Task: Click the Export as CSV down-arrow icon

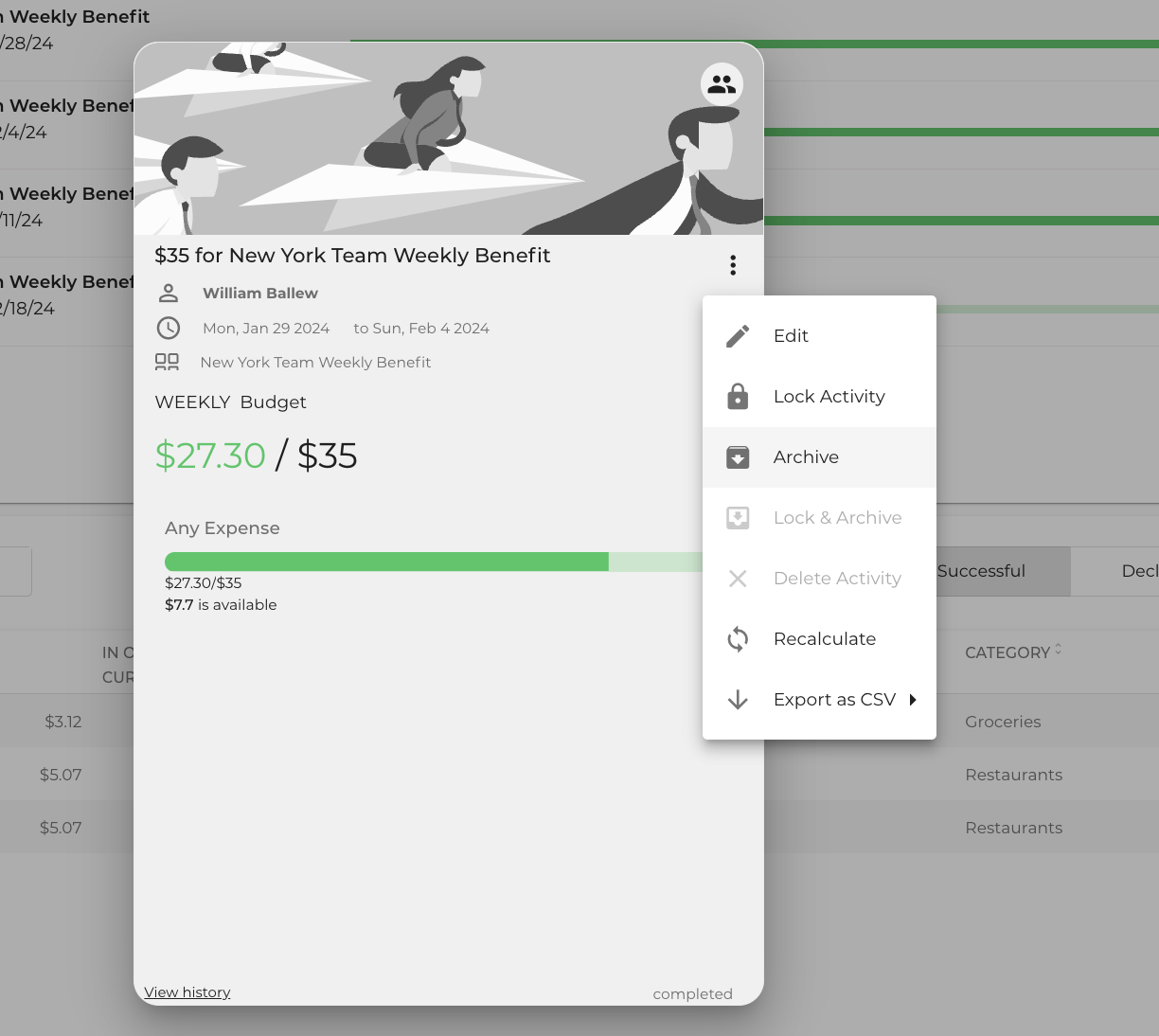Action: 738,700
